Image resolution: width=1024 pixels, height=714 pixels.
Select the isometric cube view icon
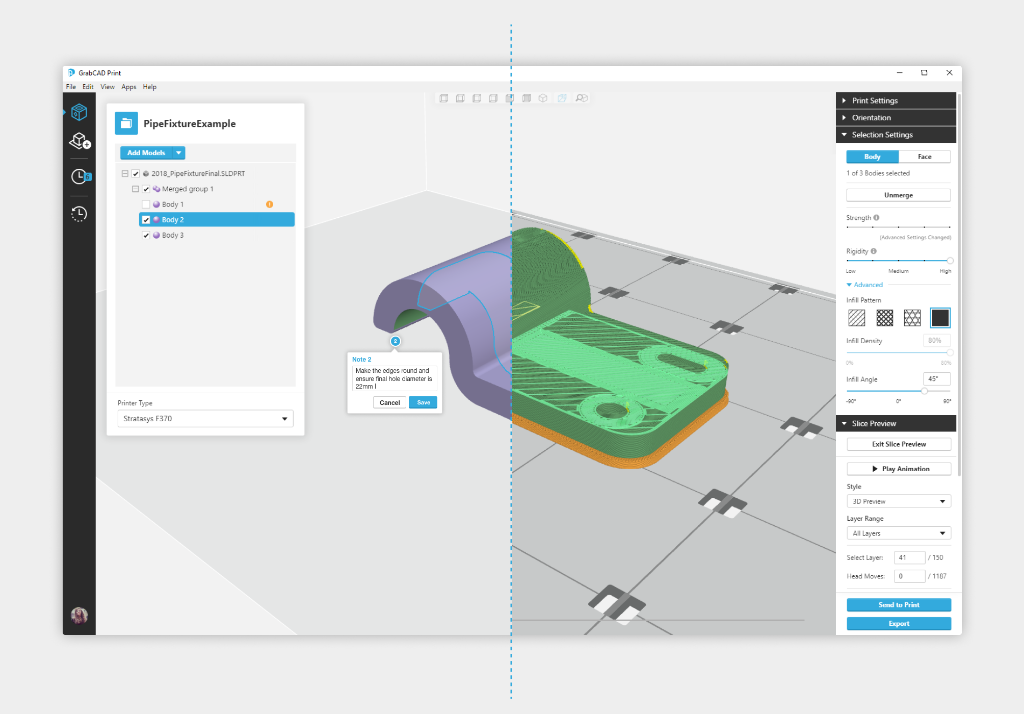543,98
